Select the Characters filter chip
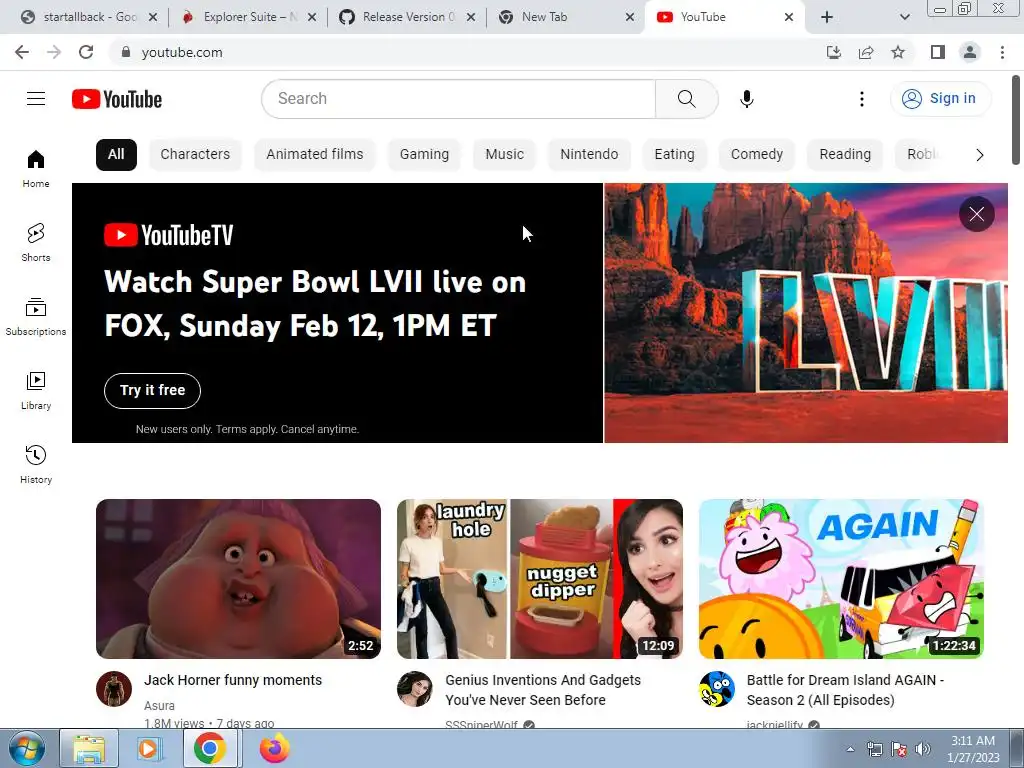 tap(195, 155)
